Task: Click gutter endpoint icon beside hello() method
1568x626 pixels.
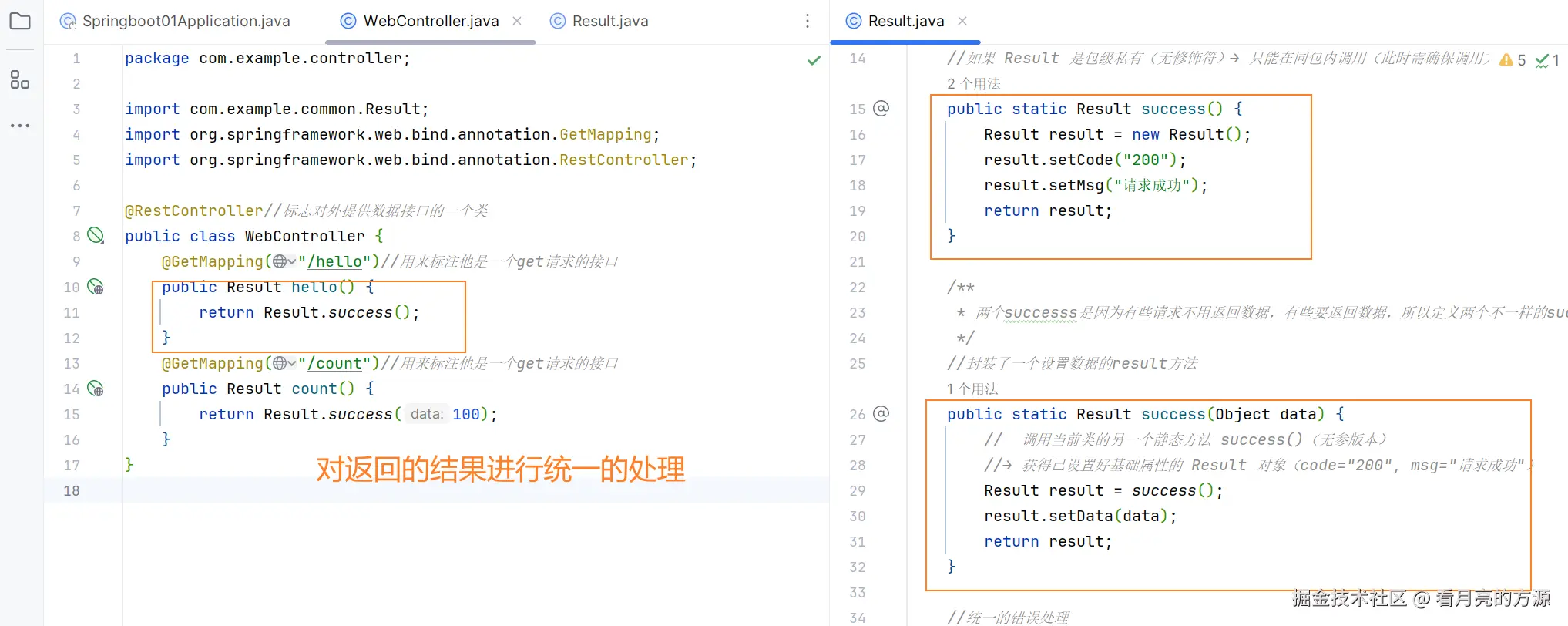Action: point(96,287)
